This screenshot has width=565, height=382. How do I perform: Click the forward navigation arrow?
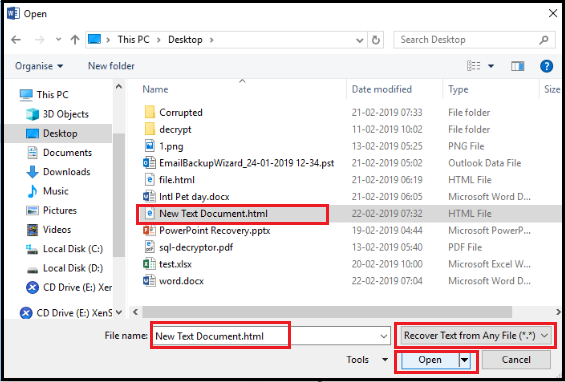(39, 40)
